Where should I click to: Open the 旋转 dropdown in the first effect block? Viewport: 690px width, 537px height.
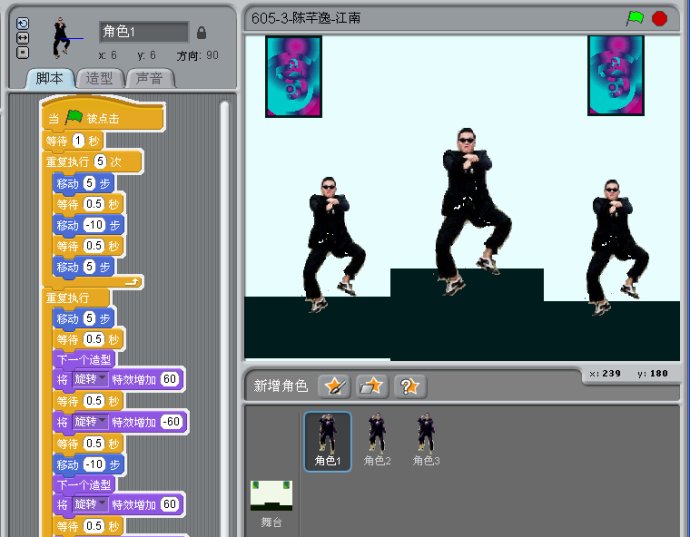pyautogui.click(x=92, y=380)
